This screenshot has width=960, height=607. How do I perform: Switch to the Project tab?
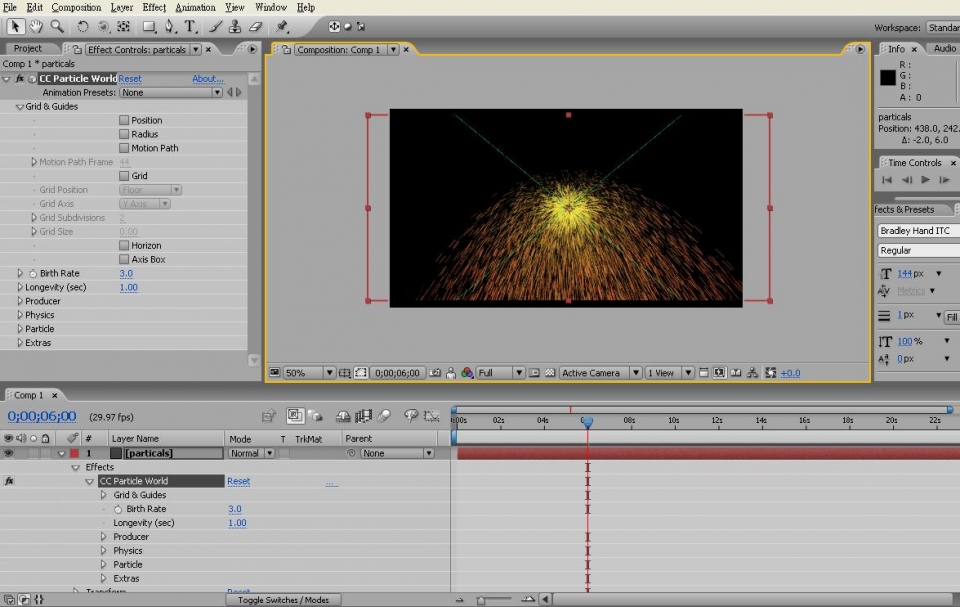click(28, 48)
